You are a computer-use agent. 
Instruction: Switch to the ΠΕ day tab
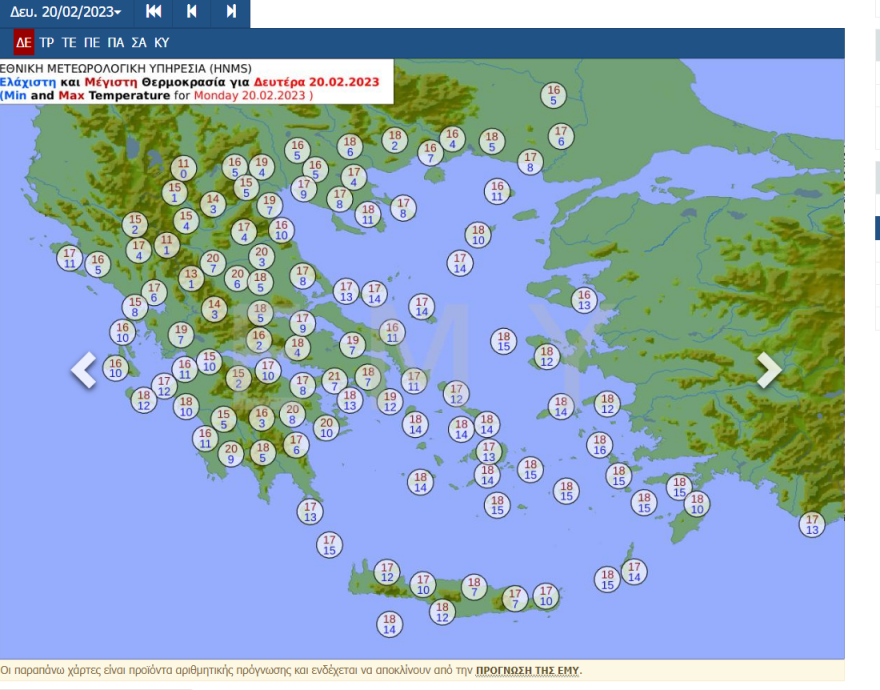coord(92,42)
